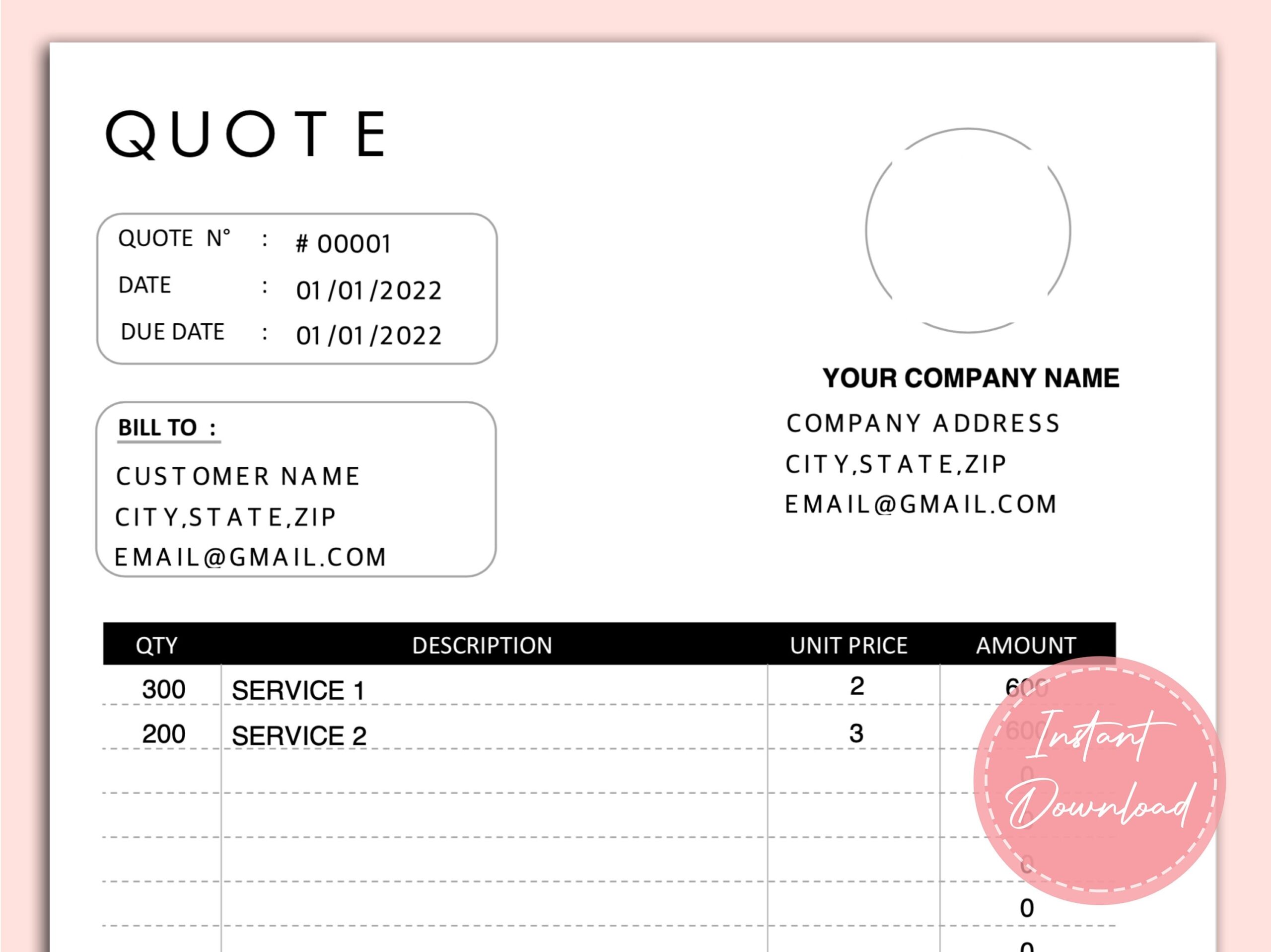The height and width of the screenshot is (952, 1271).
Task: Click the customer email address field
Action: coord(251,557)
